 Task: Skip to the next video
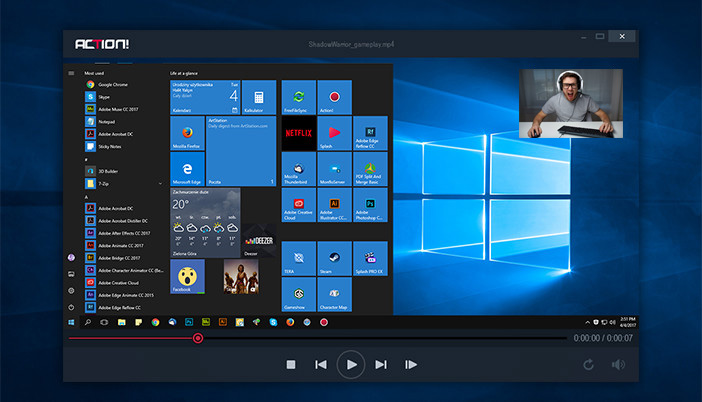pyautogui.click(x=381, y=365)
